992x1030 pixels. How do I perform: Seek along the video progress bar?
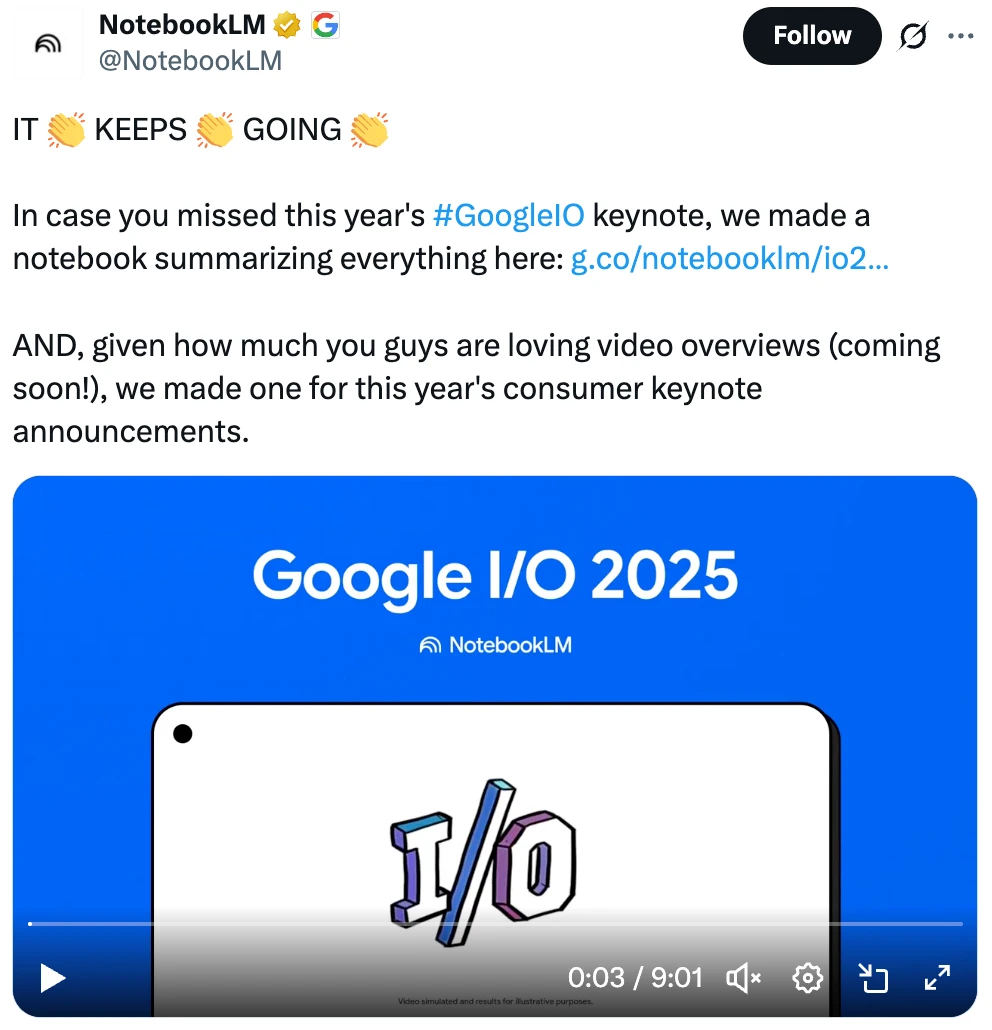point(495,924)
